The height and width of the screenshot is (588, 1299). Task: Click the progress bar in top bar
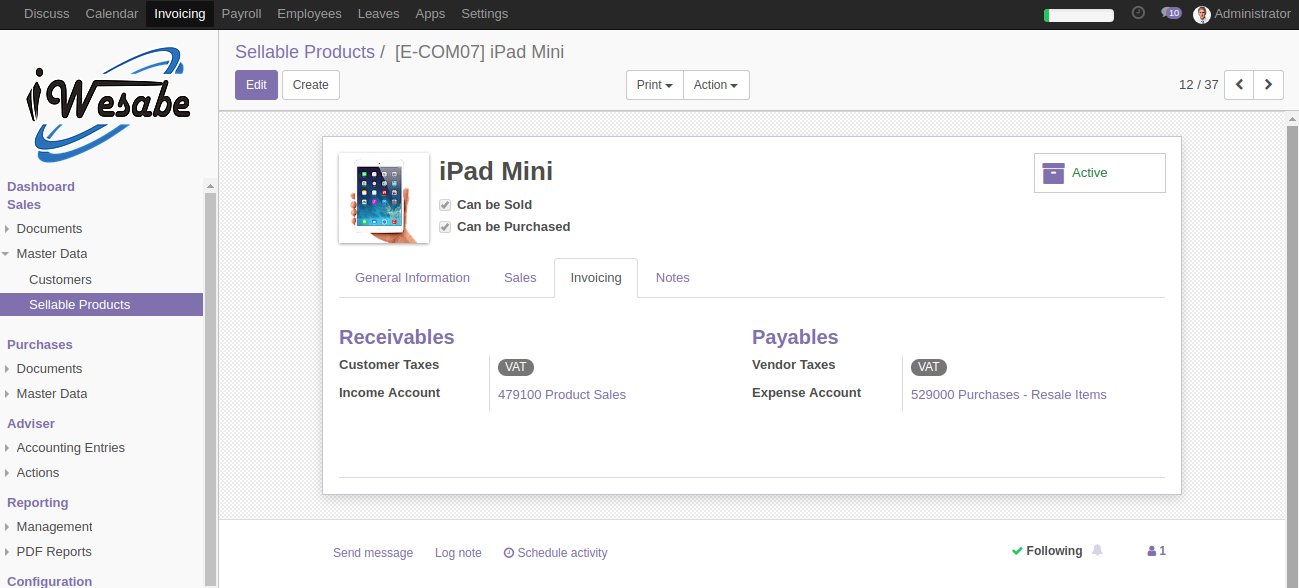[1079, 15]
